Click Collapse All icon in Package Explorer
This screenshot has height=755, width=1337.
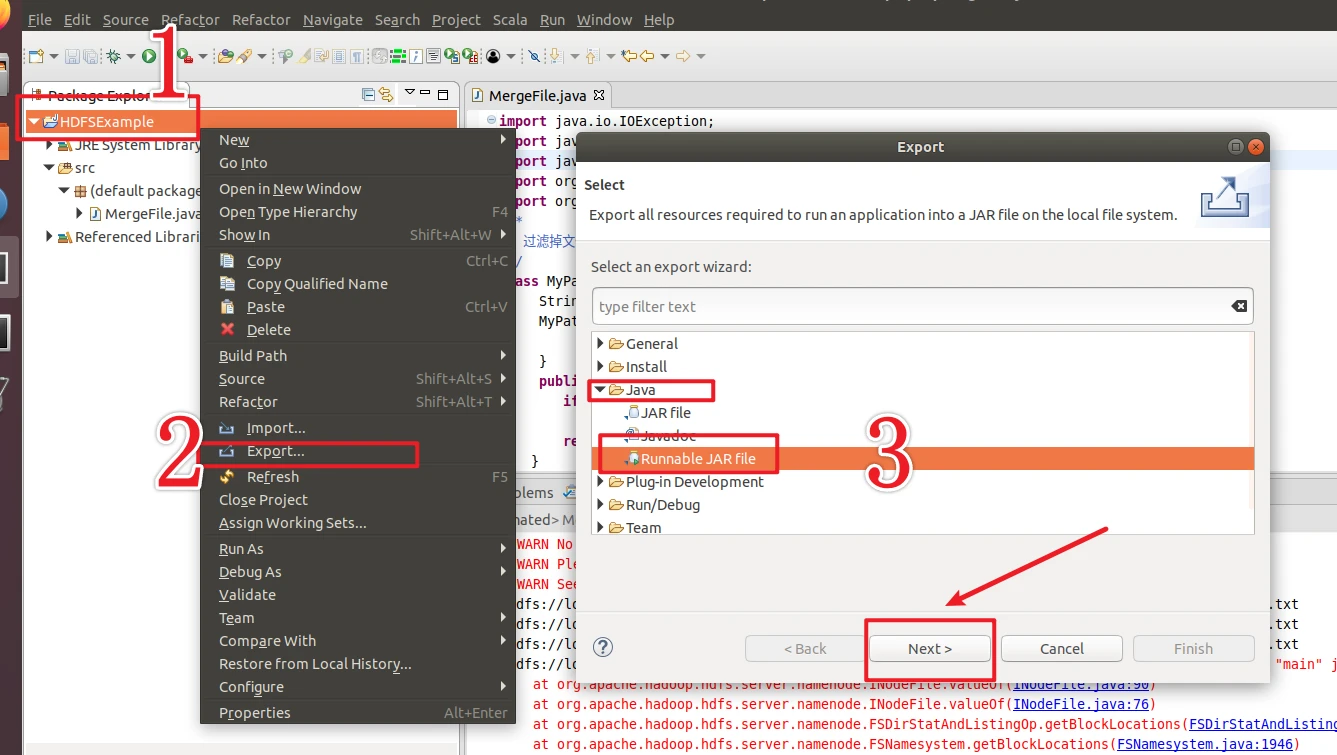click(369, 95)
